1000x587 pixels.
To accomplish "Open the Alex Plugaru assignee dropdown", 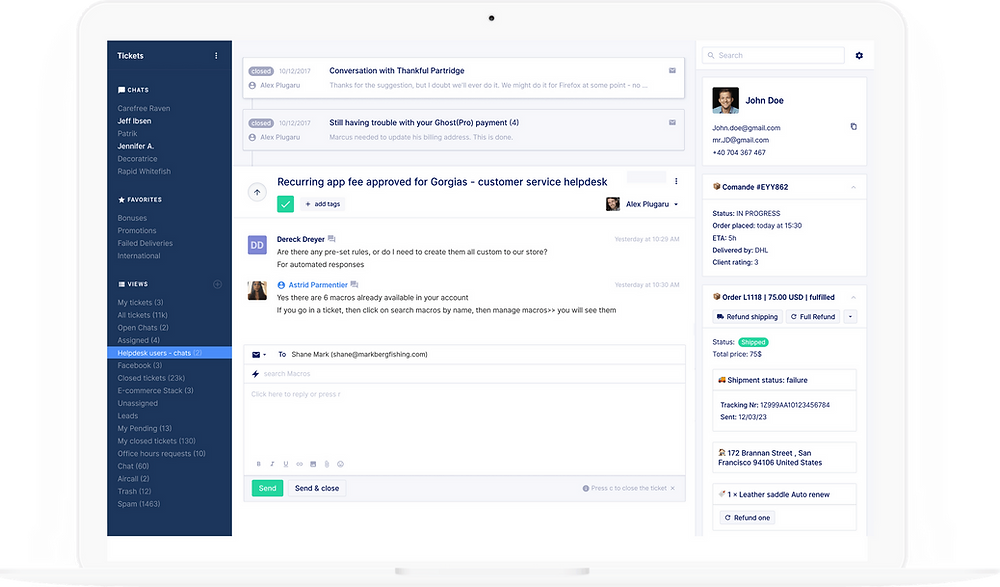I will [642, 204].
